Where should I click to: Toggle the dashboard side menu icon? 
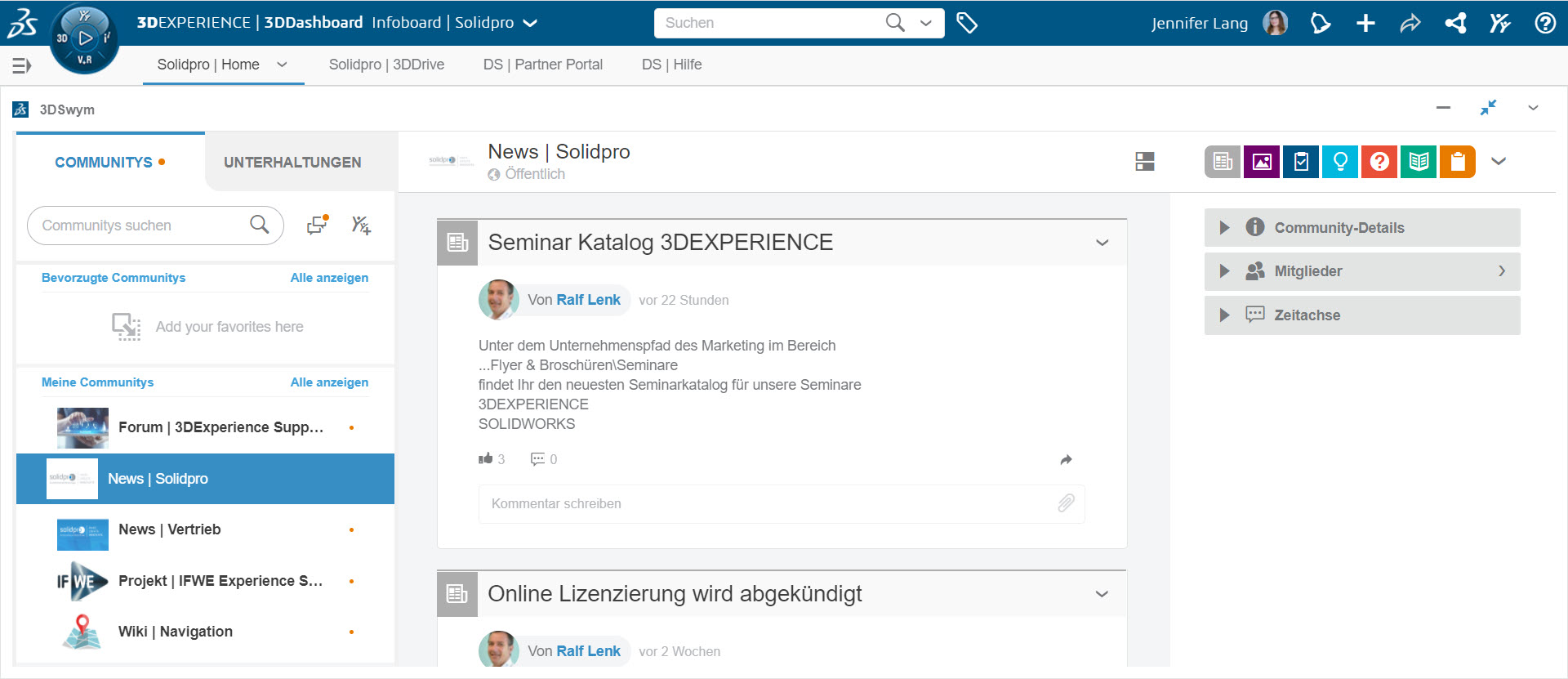[x=22, y=65]
